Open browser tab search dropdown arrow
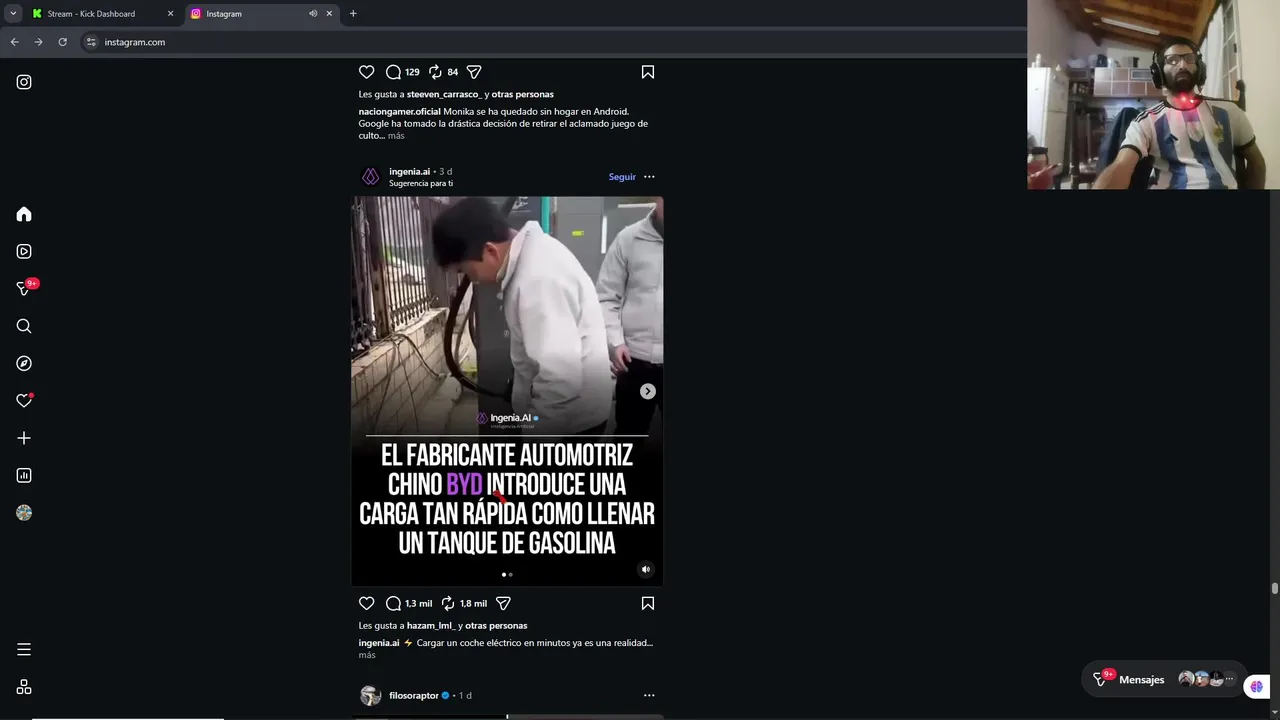 click(x=13, y=14)
